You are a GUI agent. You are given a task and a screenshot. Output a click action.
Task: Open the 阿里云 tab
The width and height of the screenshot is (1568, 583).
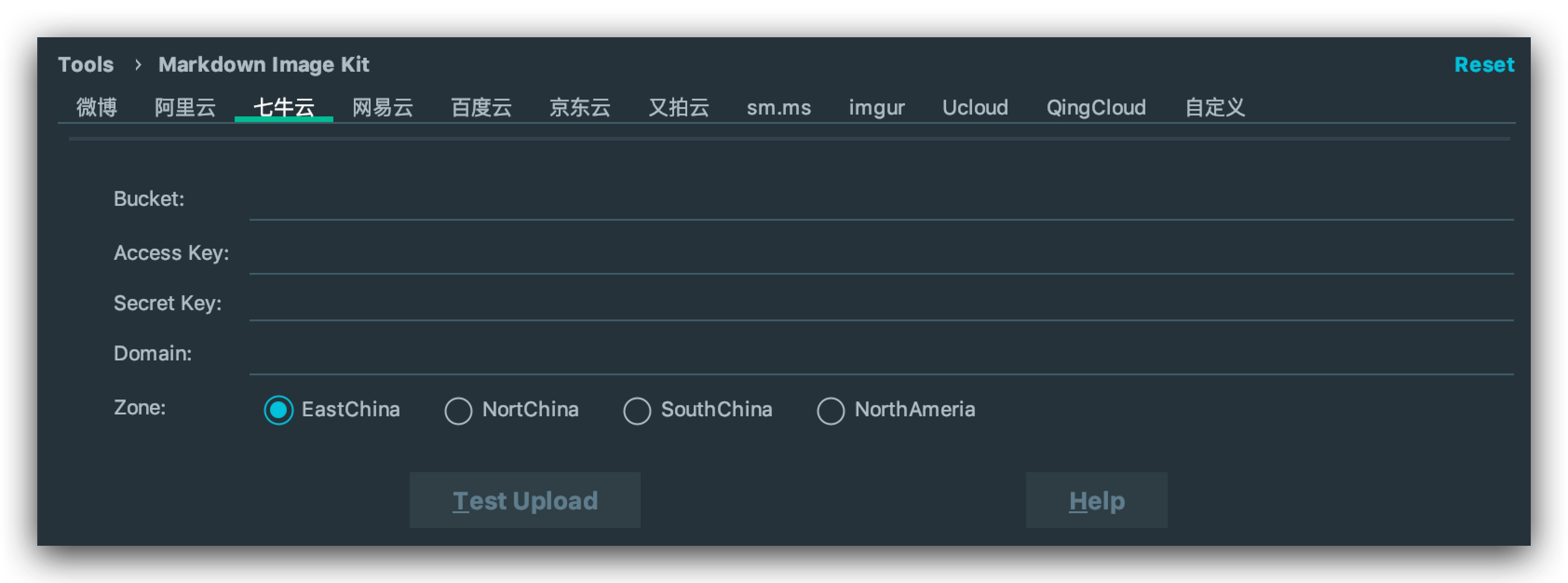pos(185,108)
